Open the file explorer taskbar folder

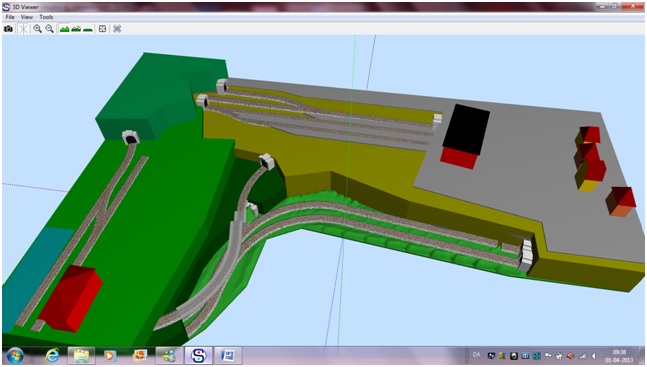pyautogui.click(x=81, y=355)
